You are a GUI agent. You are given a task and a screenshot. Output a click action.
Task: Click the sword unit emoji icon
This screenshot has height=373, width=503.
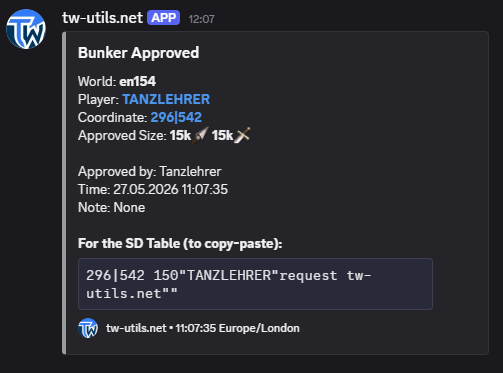coord(242,135)
